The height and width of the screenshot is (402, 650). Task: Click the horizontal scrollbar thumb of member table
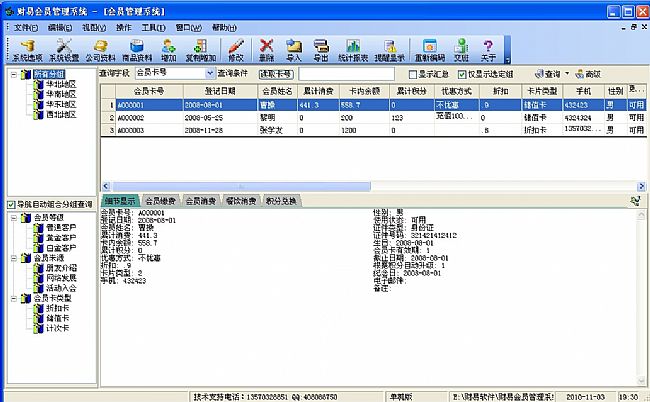coord(241,186)
